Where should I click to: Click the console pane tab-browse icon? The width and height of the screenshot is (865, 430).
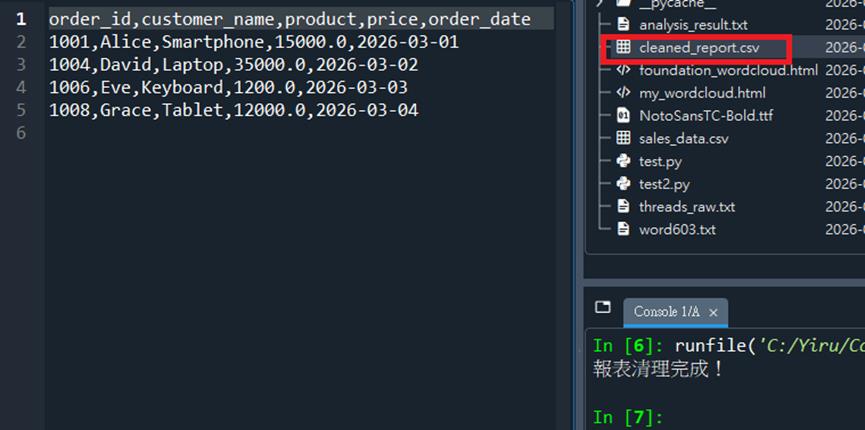pyautogui.click(x=602, y=307)
